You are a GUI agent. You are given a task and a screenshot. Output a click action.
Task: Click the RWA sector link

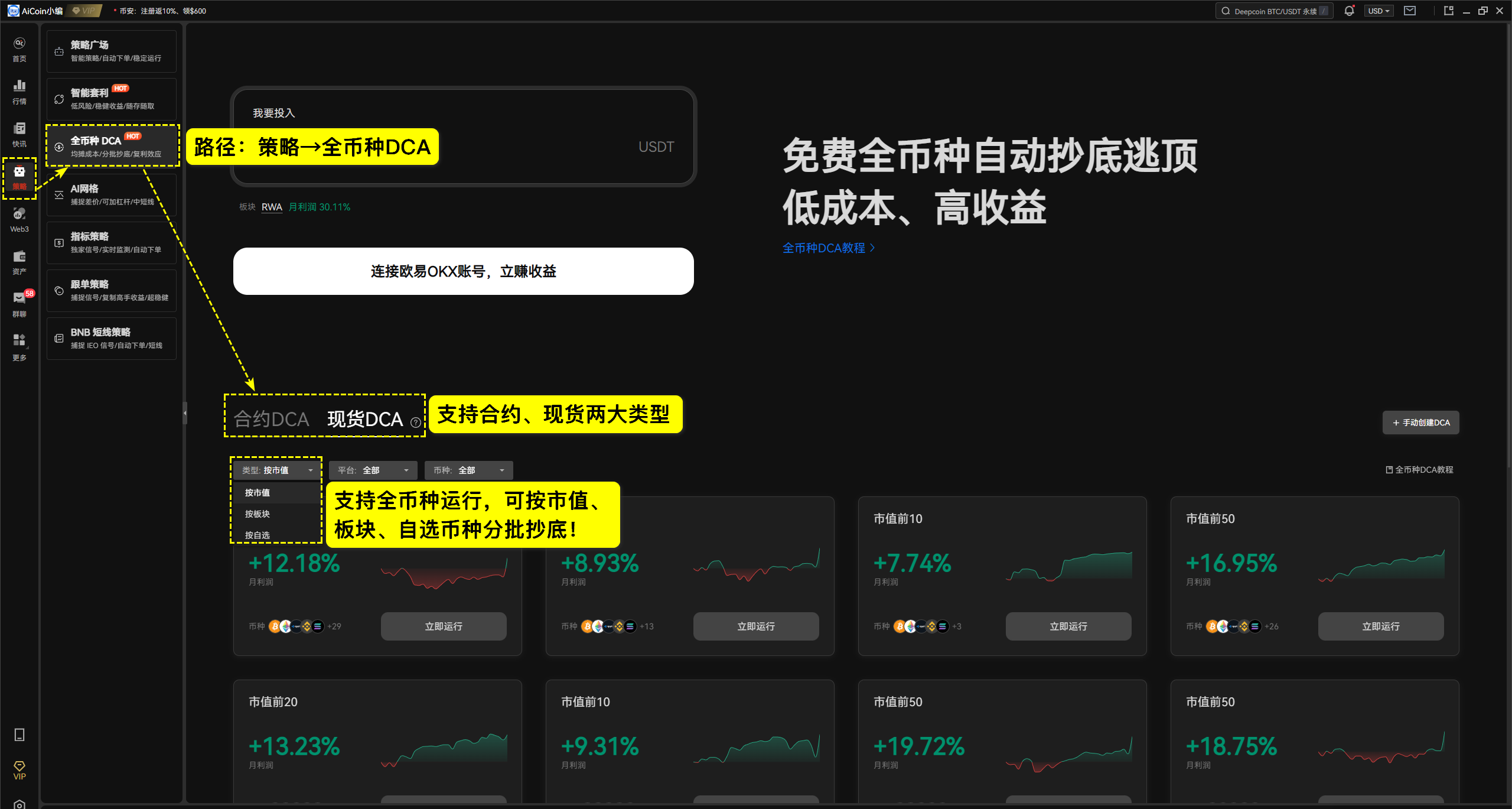[272, 207]
